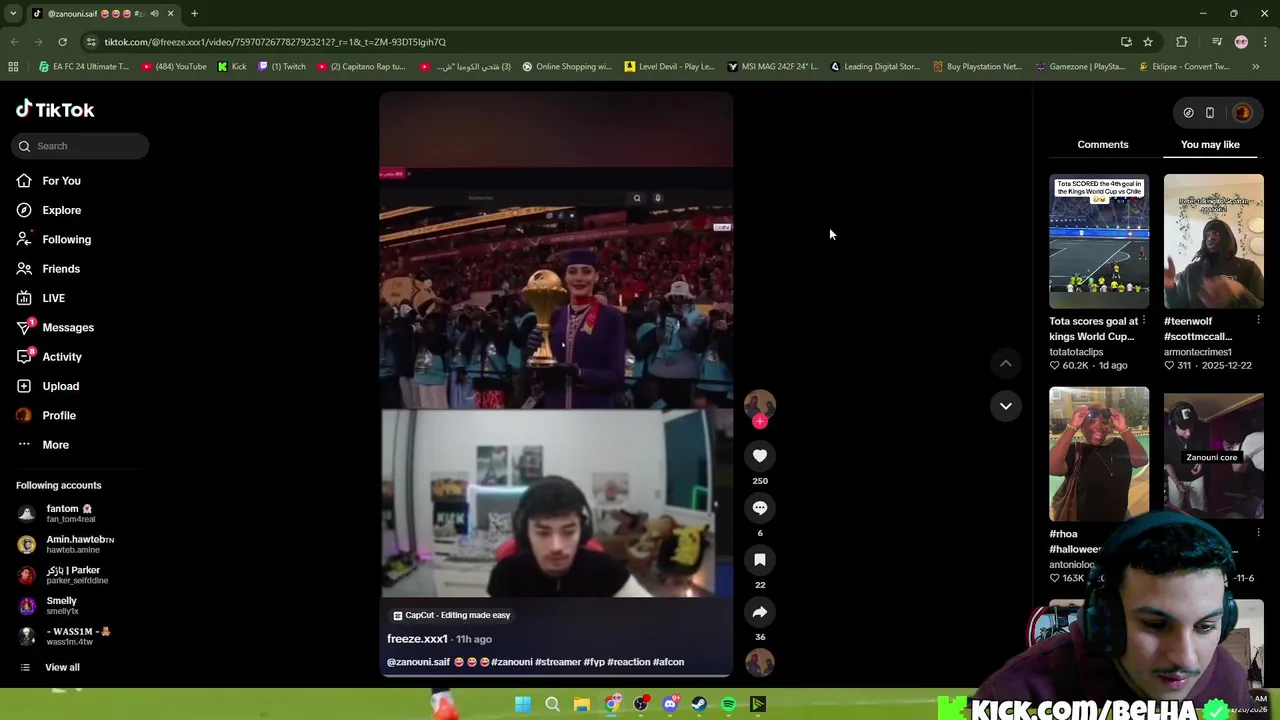This screenshot has height=720, width=1280.
Task: Open options for Tota scores goal video
Action: click(x=1144, y=321)
